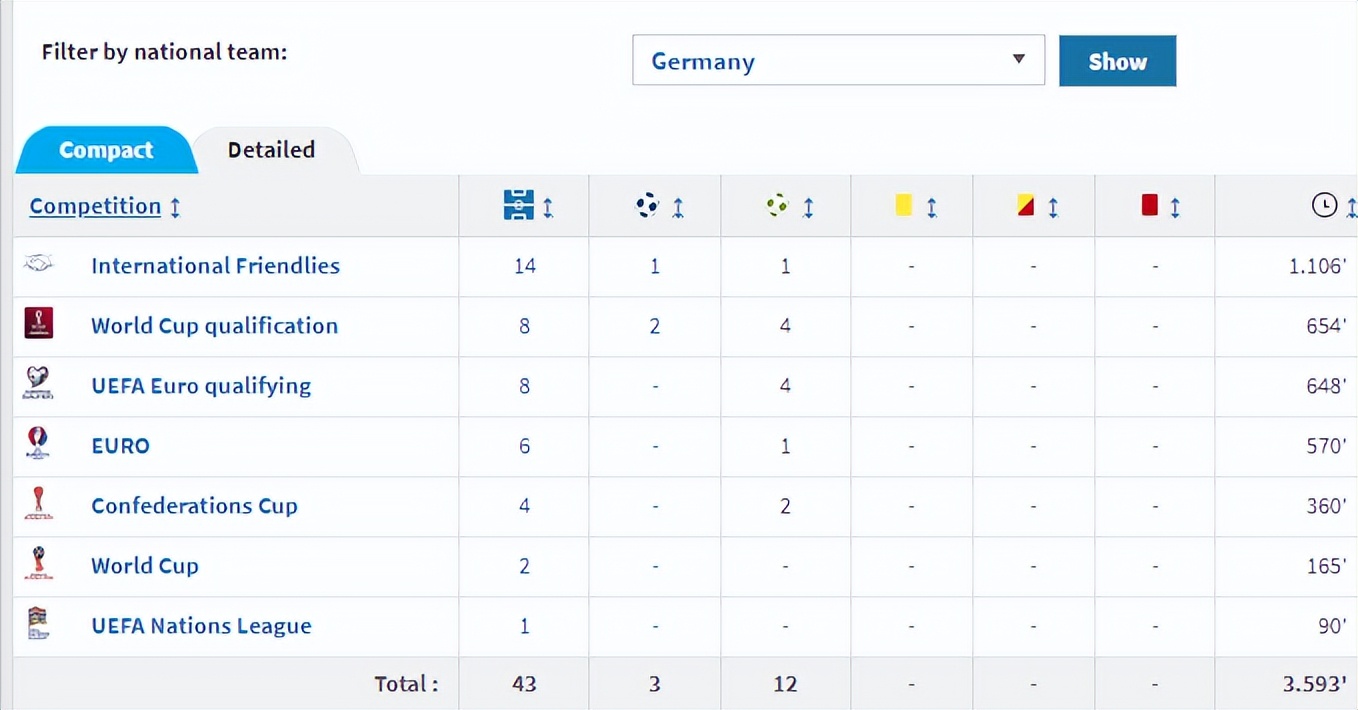The height and width of the screenshot is (710, 1358).
Task: Open Confederations Cup competition link
Action: [x=194, y=506]
